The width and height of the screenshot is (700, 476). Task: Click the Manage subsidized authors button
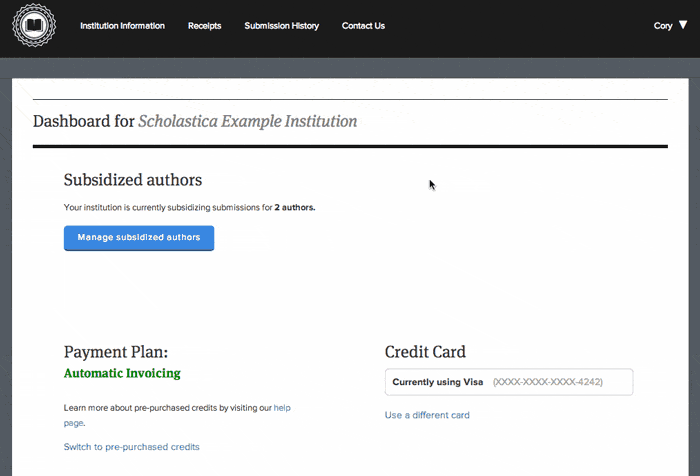(x=139, y=238)
